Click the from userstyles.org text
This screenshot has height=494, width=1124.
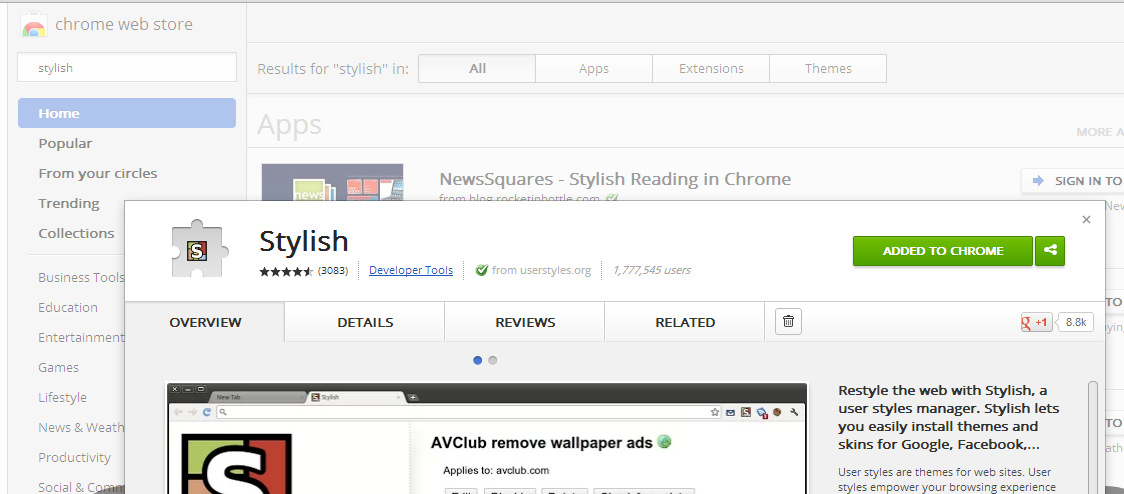pyautogui.click(x=541, y=270)
